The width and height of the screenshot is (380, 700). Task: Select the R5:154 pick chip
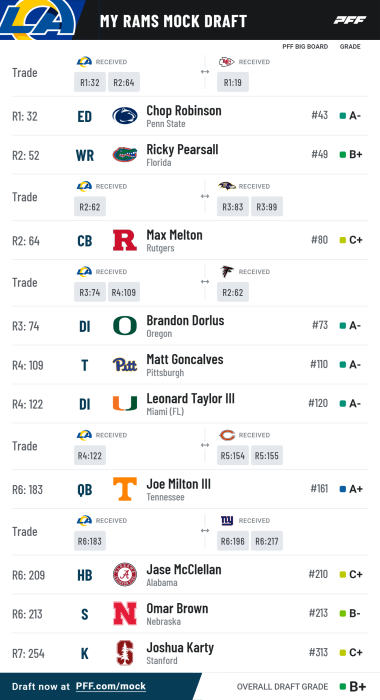point(233,455)
